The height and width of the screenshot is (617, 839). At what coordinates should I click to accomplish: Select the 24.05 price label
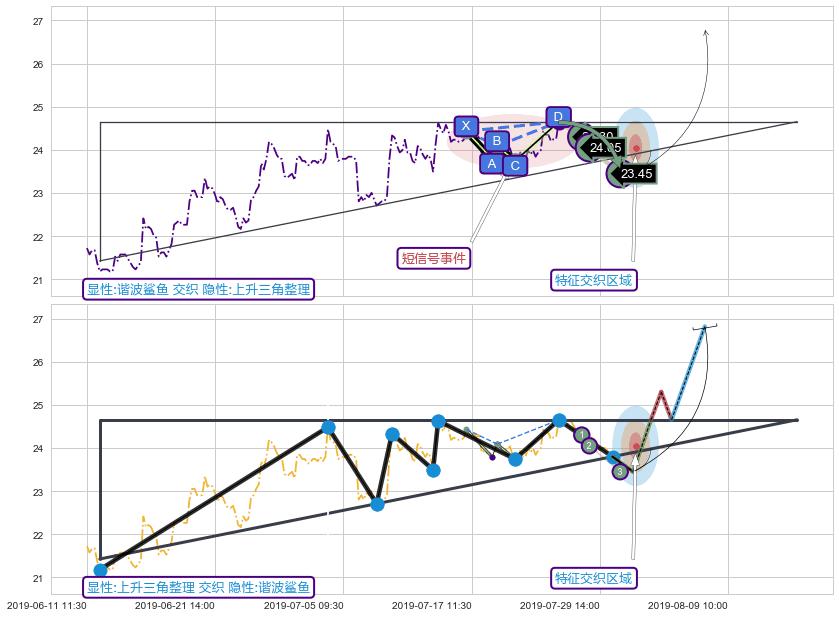point(605,148)
